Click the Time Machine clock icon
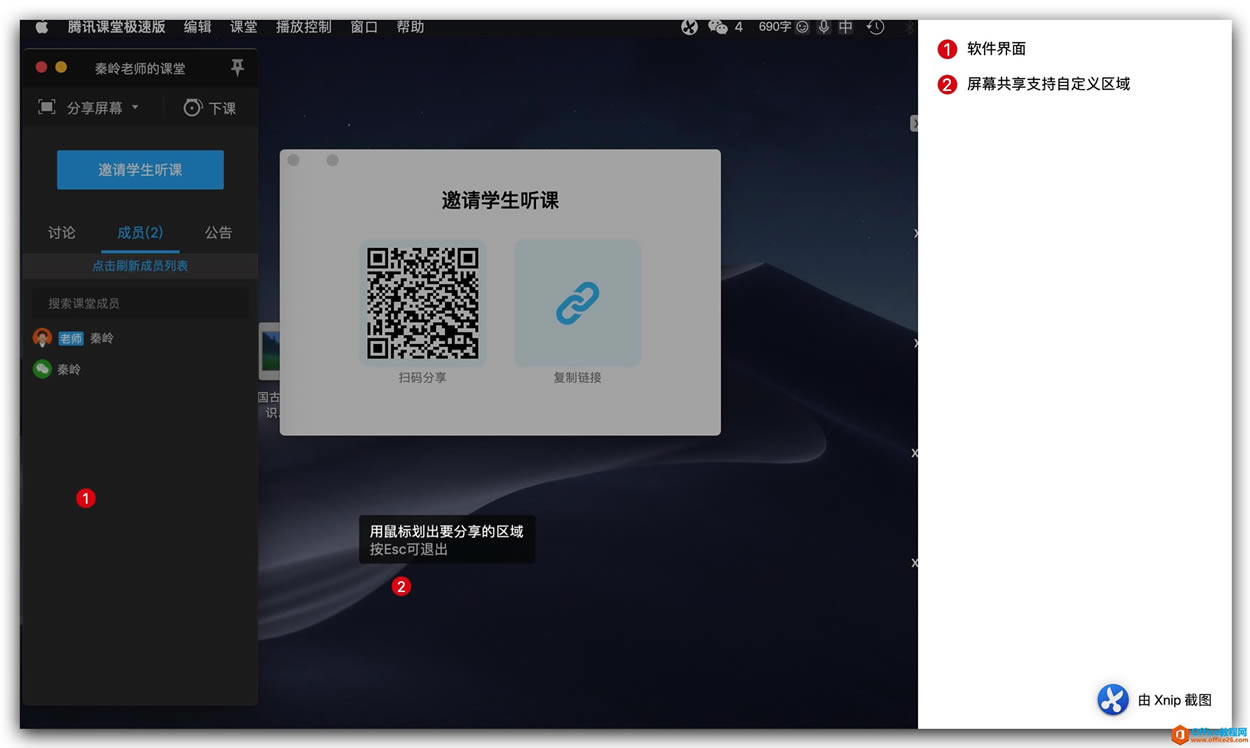This screenshot has height=748, width=1250. 875,27
